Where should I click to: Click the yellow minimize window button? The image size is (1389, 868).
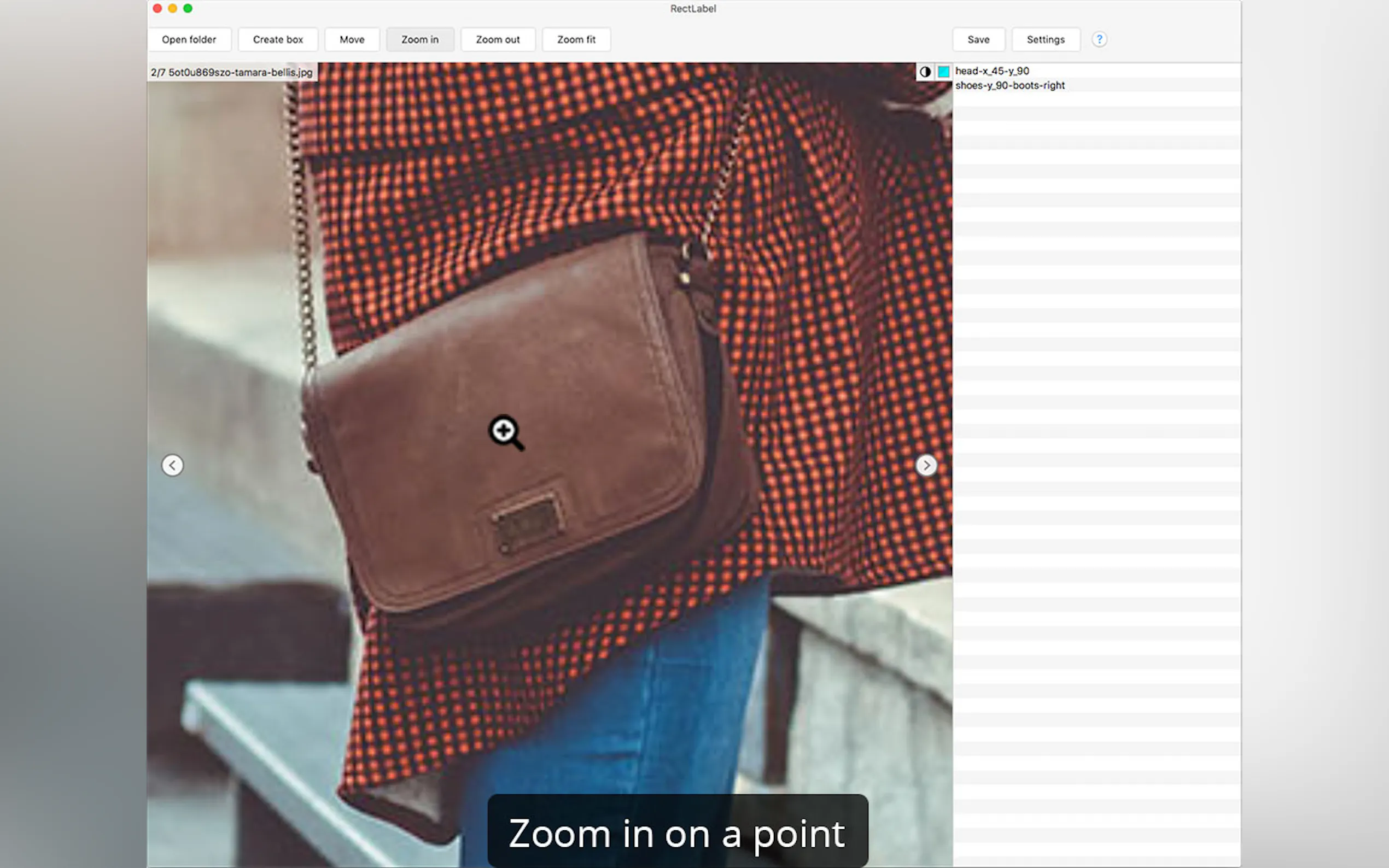coord(172,9)
